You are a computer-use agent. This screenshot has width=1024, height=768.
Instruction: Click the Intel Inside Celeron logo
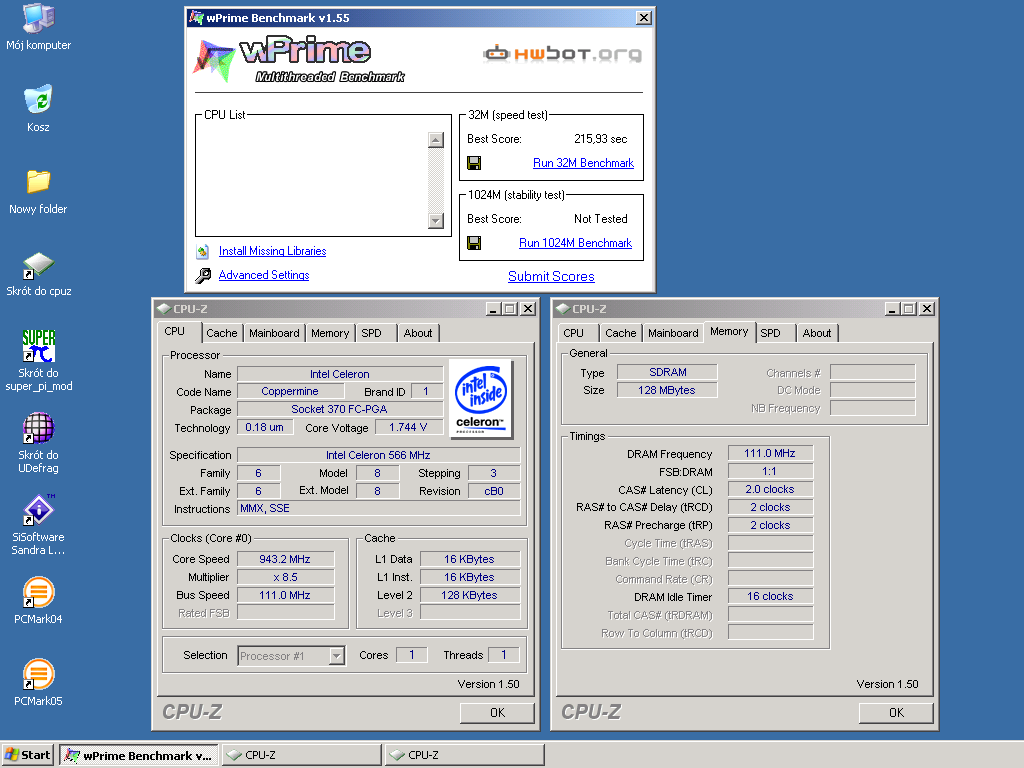pyautogui.click(x=481, y=399)
